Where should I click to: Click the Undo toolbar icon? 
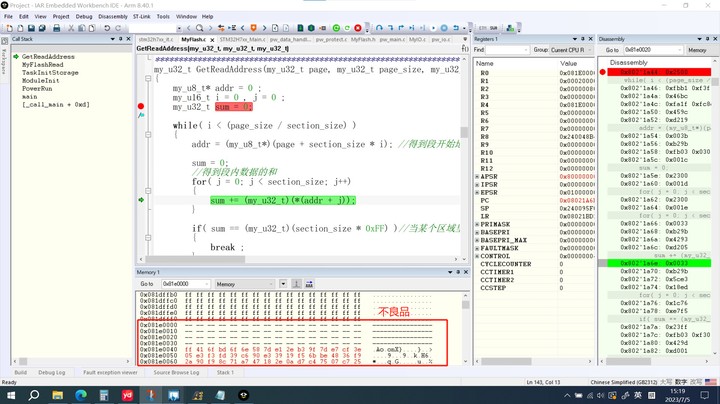107,28
